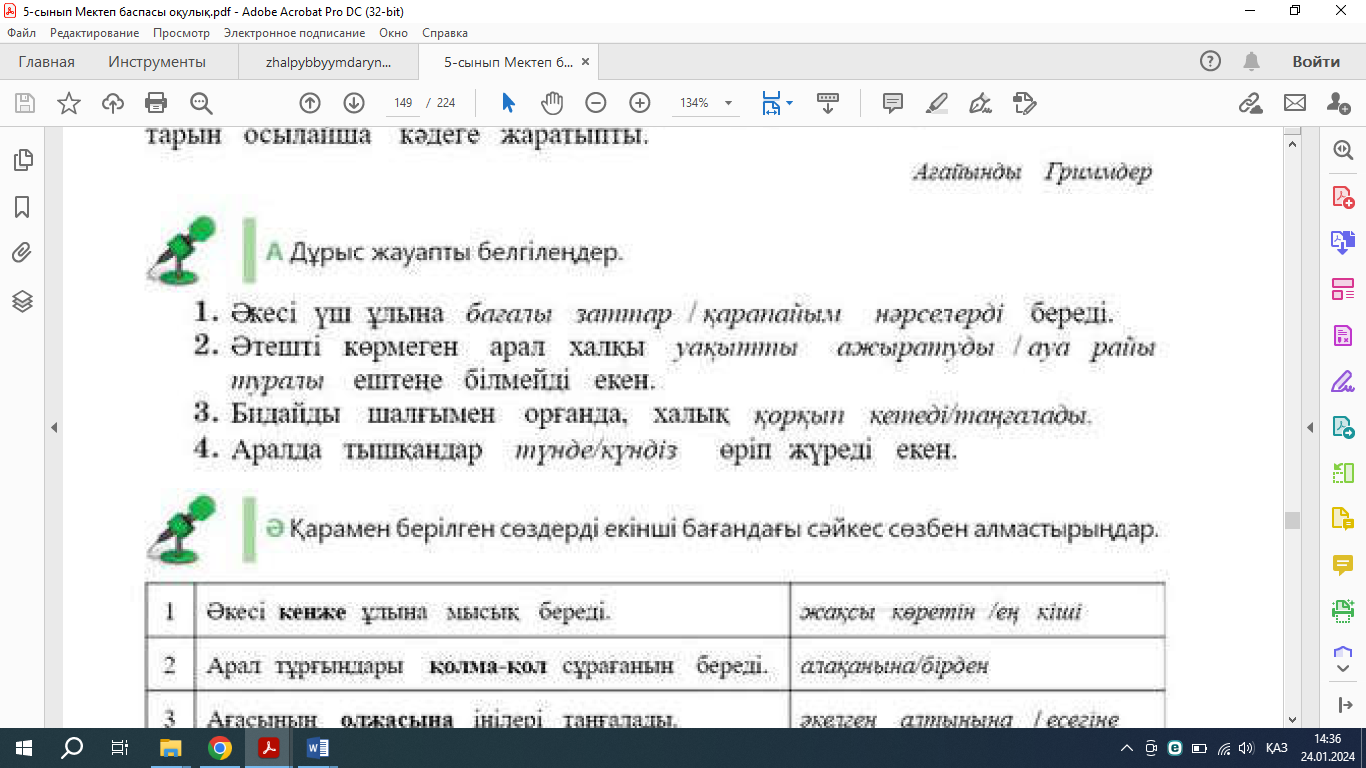Switch to the zhalpybbyymdaryn document tab
The height and width of the screenshot is (768, 1366).
tap(329, 62)
